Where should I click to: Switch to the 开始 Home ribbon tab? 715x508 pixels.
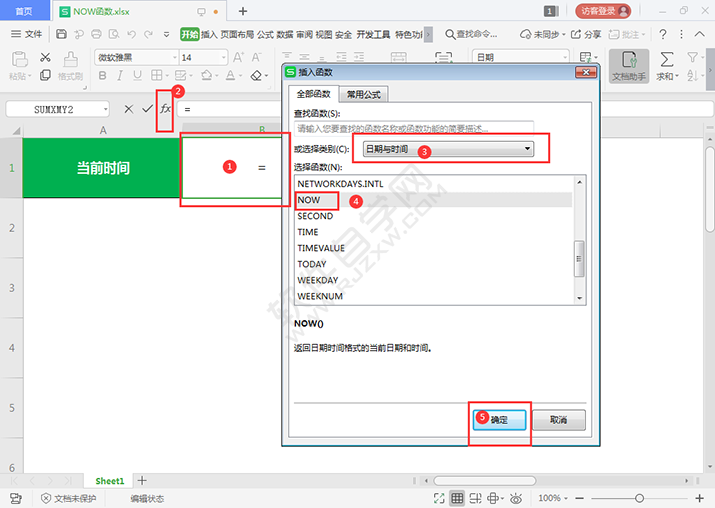190,34
